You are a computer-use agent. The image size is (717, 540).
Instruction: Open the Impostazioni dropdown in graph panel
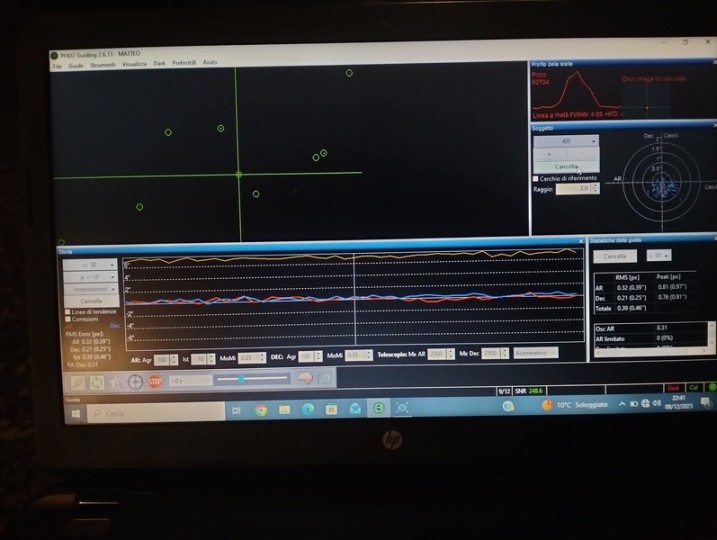coord(91,289)
